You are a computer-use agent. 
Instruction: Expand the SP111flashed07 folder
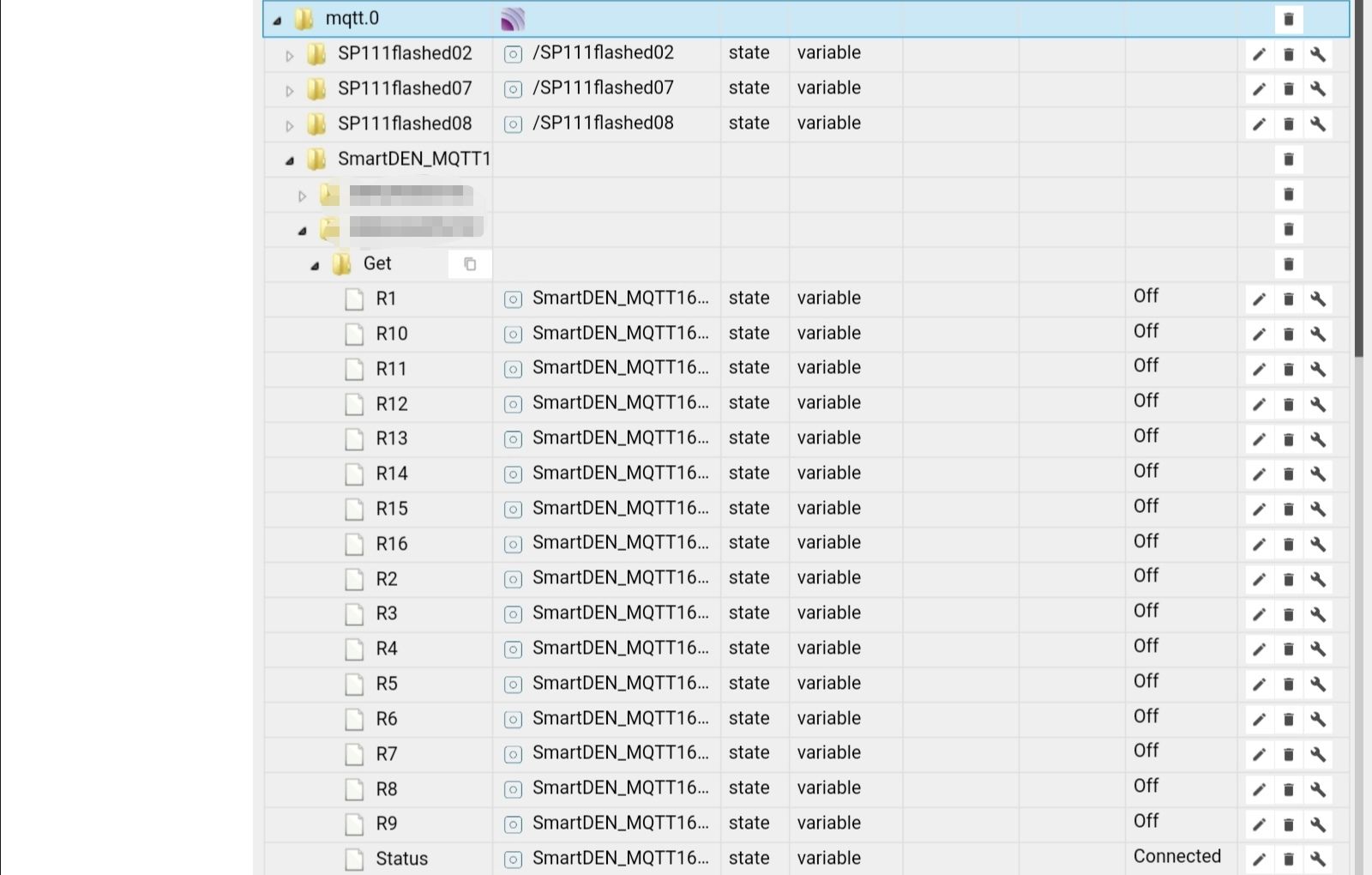pyautogui.click(x=290, y=90)
